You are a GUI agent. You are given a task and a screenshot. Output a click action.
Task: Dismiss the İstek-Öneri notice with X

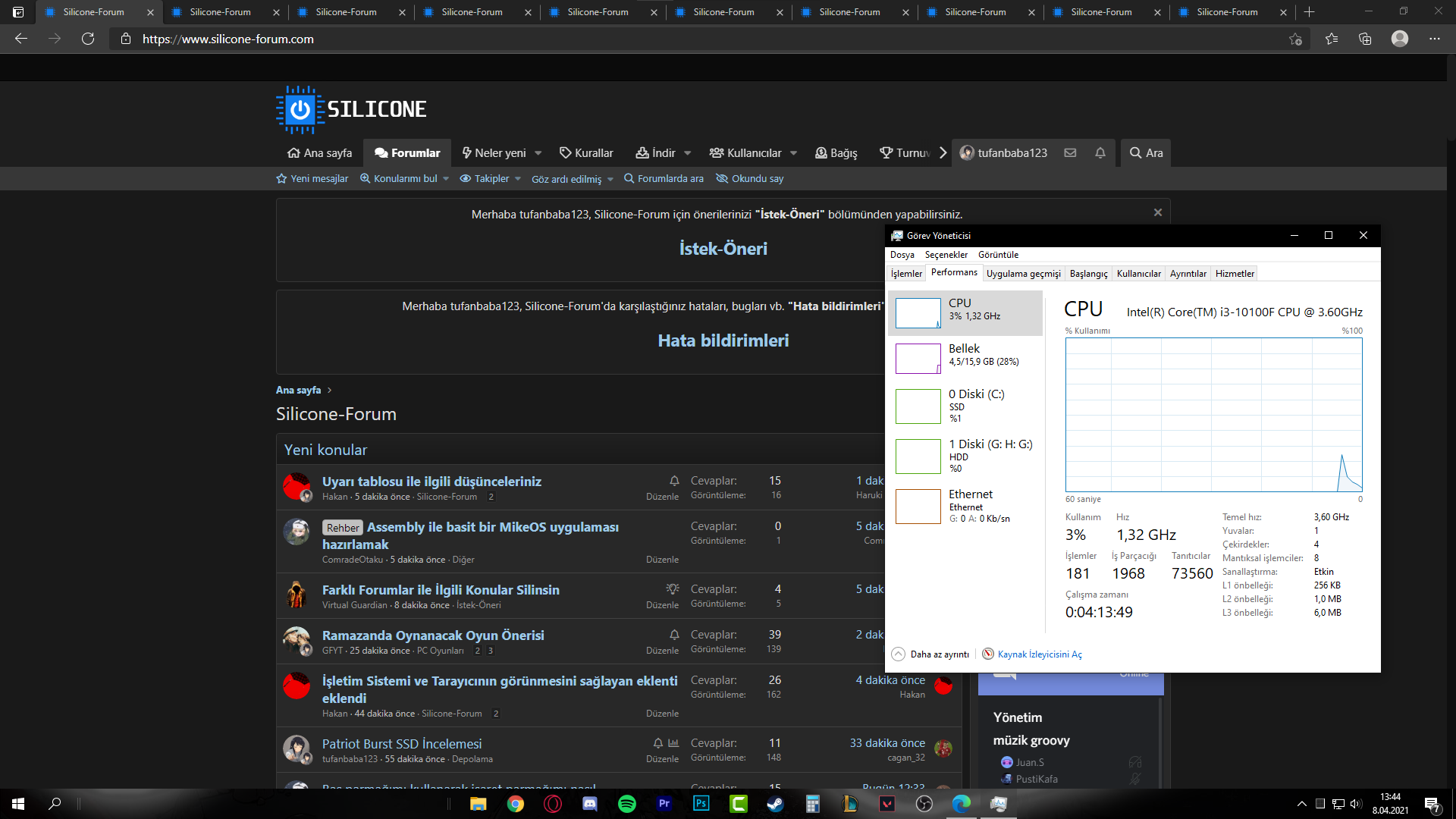1158,212
